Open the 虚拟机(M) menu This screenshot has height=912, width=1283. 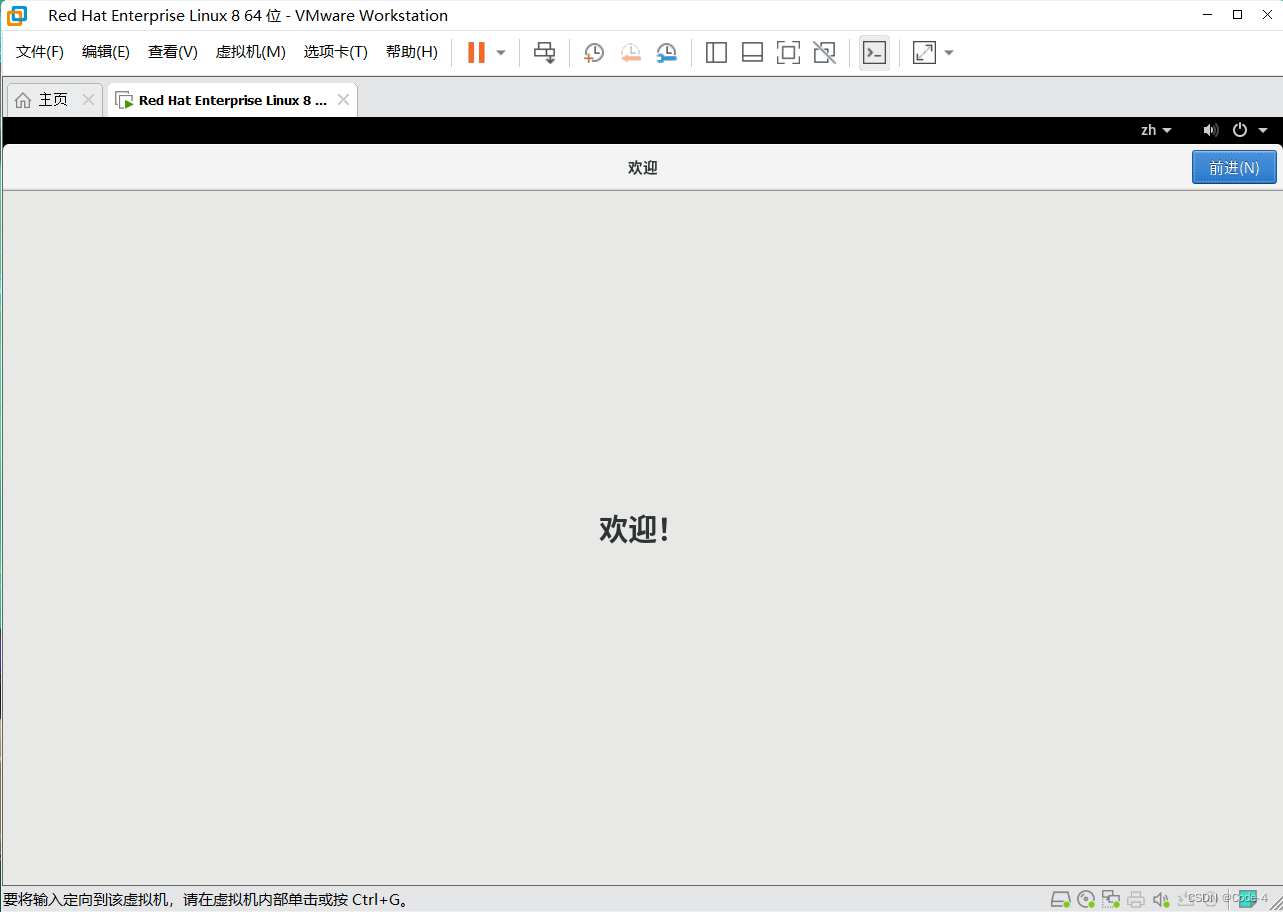[251, 52]
